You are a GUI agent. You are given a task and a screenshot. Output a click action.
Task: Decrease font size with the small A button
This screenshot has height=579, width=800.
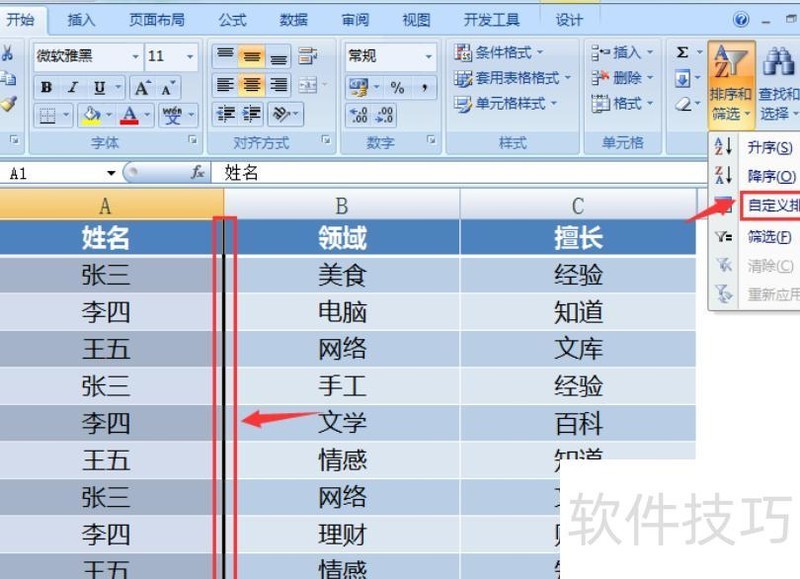pyautogui.click(x=167, y=88)
